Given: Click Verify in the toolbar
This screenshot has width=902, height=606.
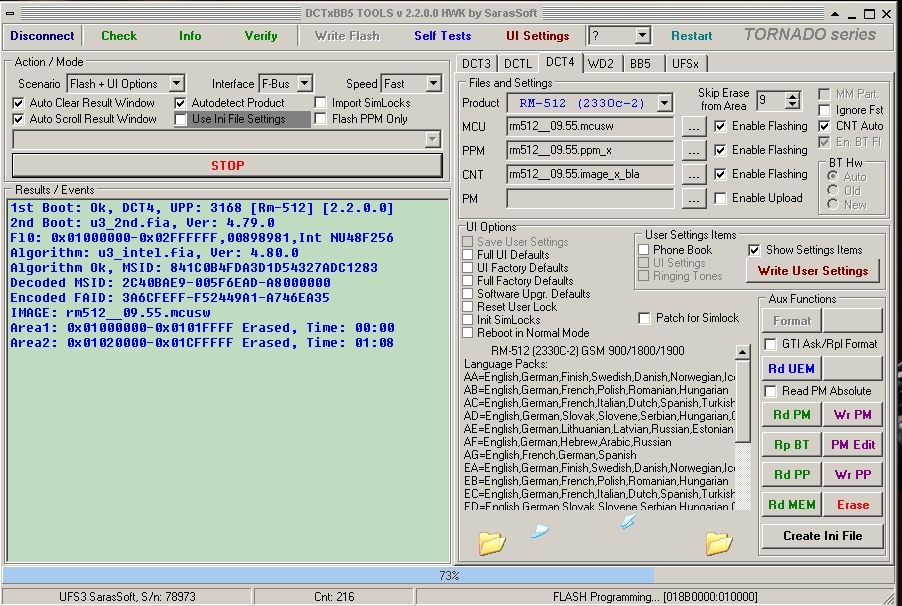Looking at the screenshot, I should click(x=261, y=36).
